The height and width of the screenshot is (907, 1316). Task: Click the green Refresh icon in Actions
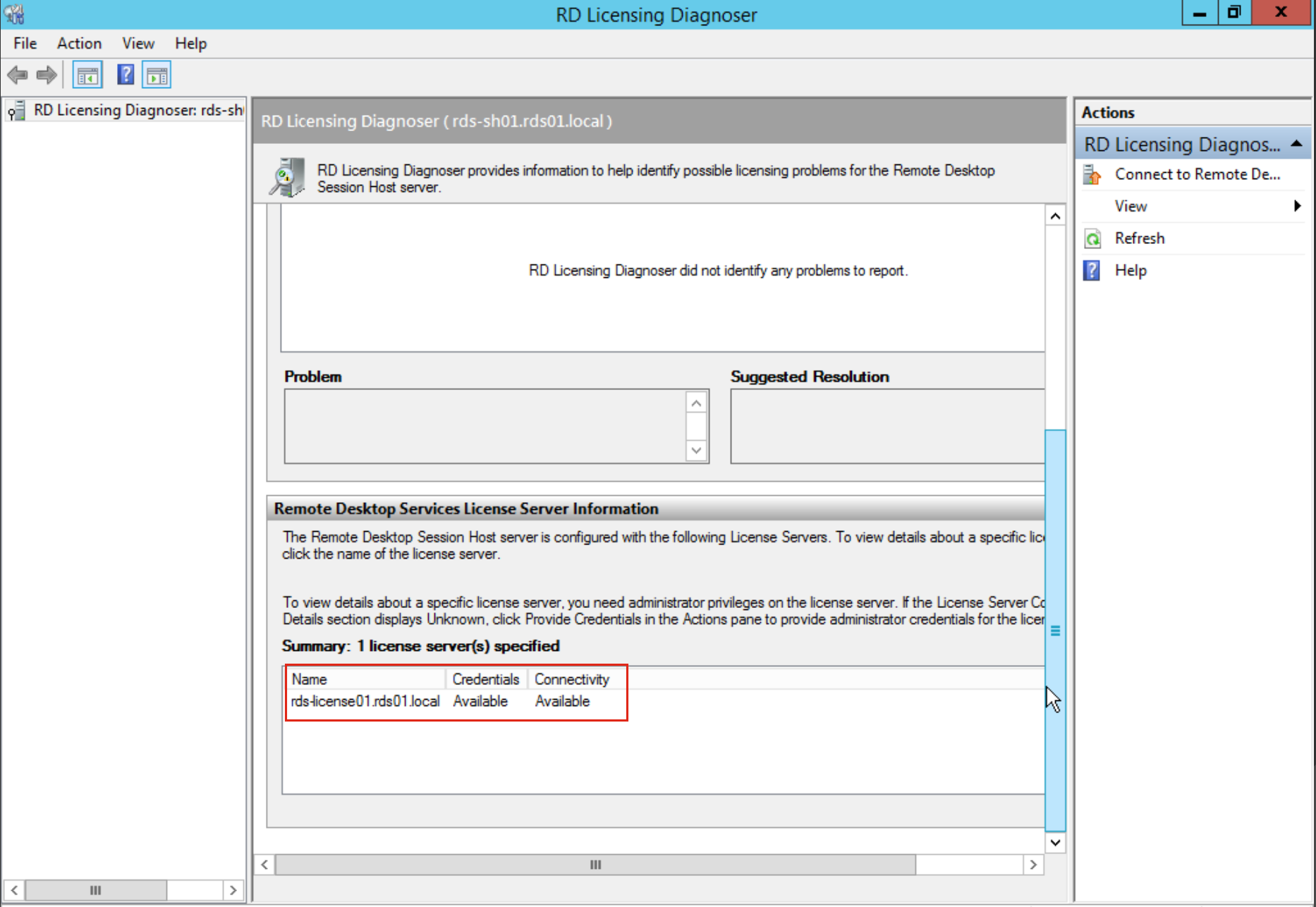point(1092,238)
